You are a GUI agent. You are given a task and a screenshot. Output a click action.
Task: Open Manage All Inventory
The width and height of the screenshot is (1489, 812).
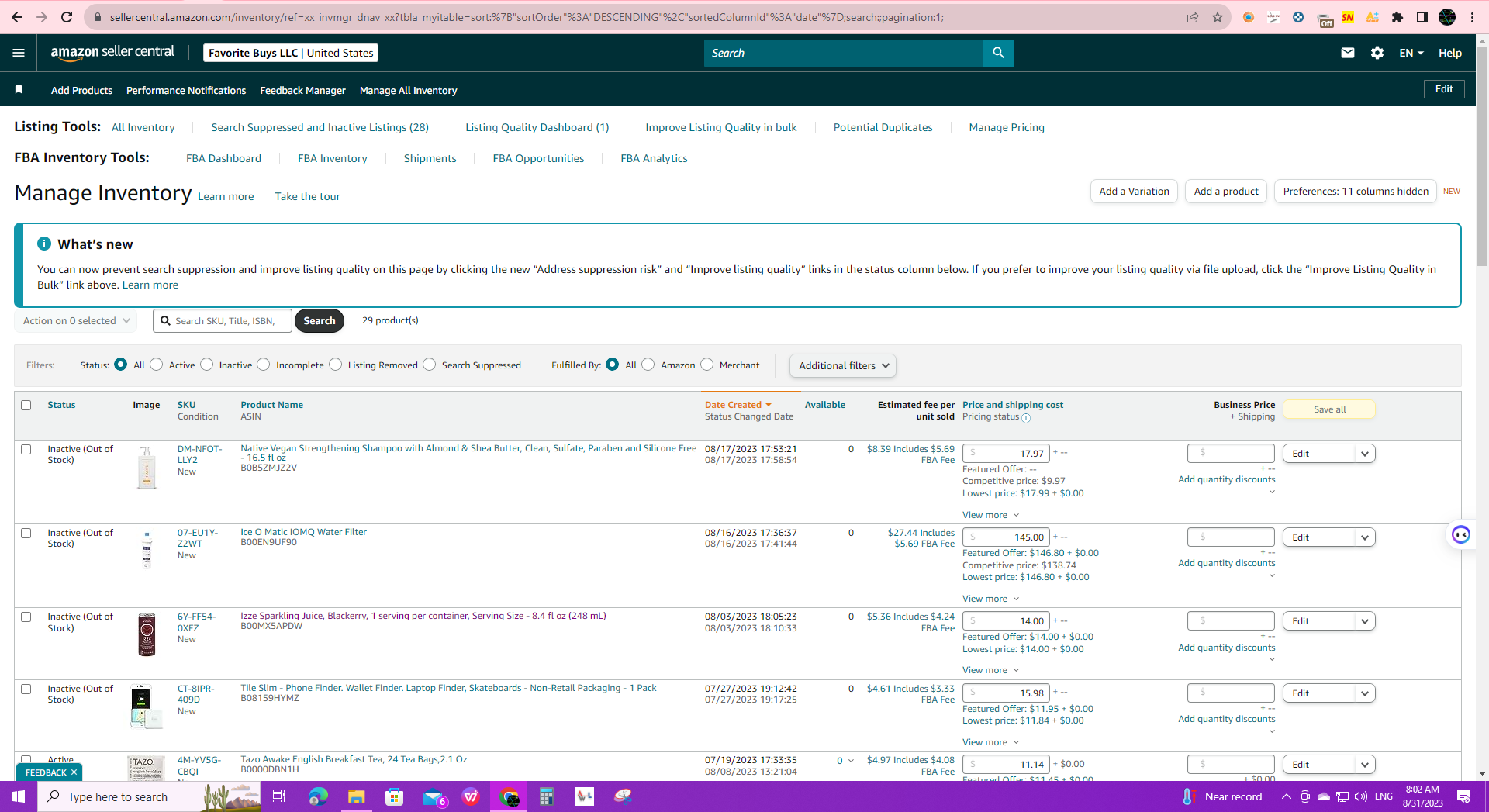pos(409,90)
